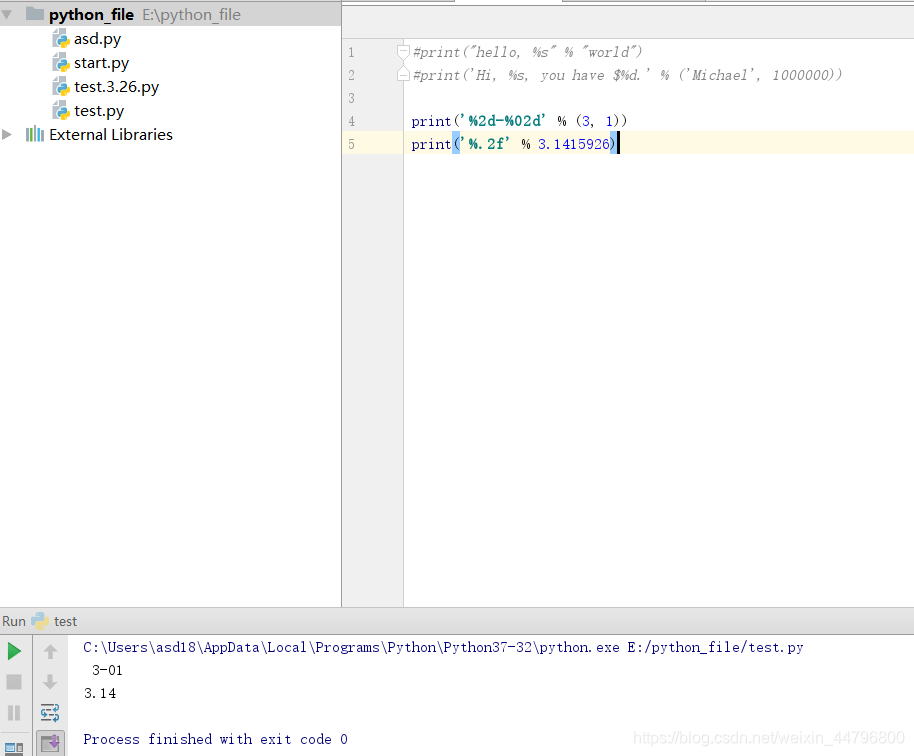Open test.py in project tree
The height and width of the screenshot is (756, 914).
pos(99,111)
